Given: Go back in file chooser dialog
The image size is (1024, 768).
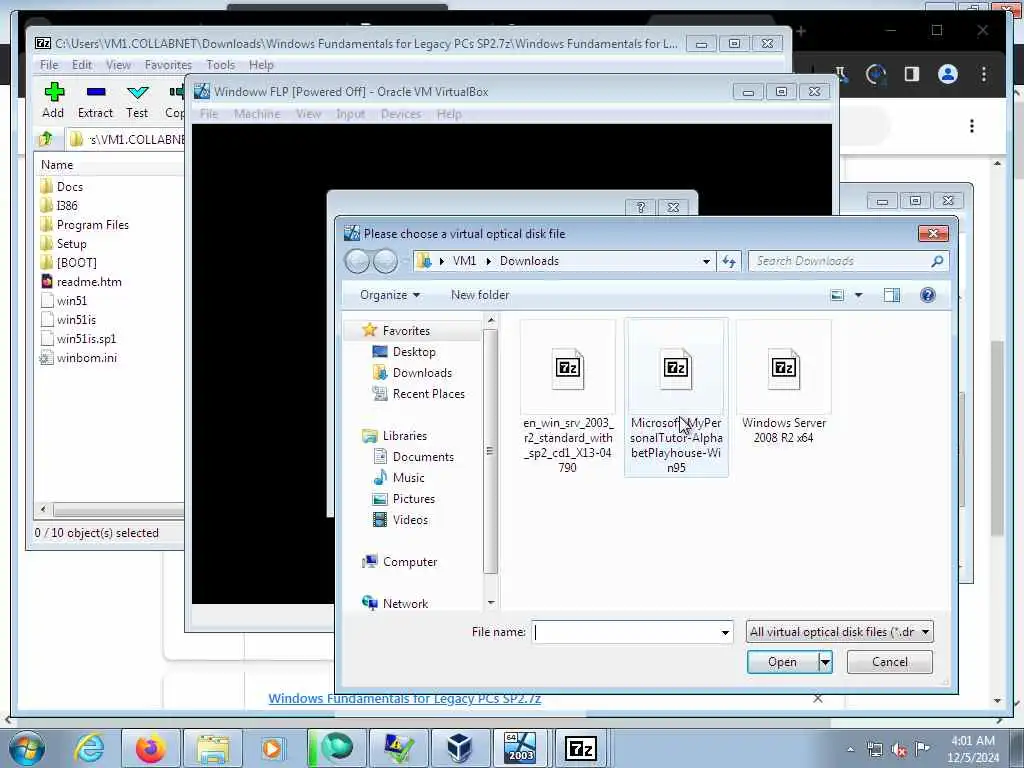Looking at the screenshot, I should click(357, 261).
